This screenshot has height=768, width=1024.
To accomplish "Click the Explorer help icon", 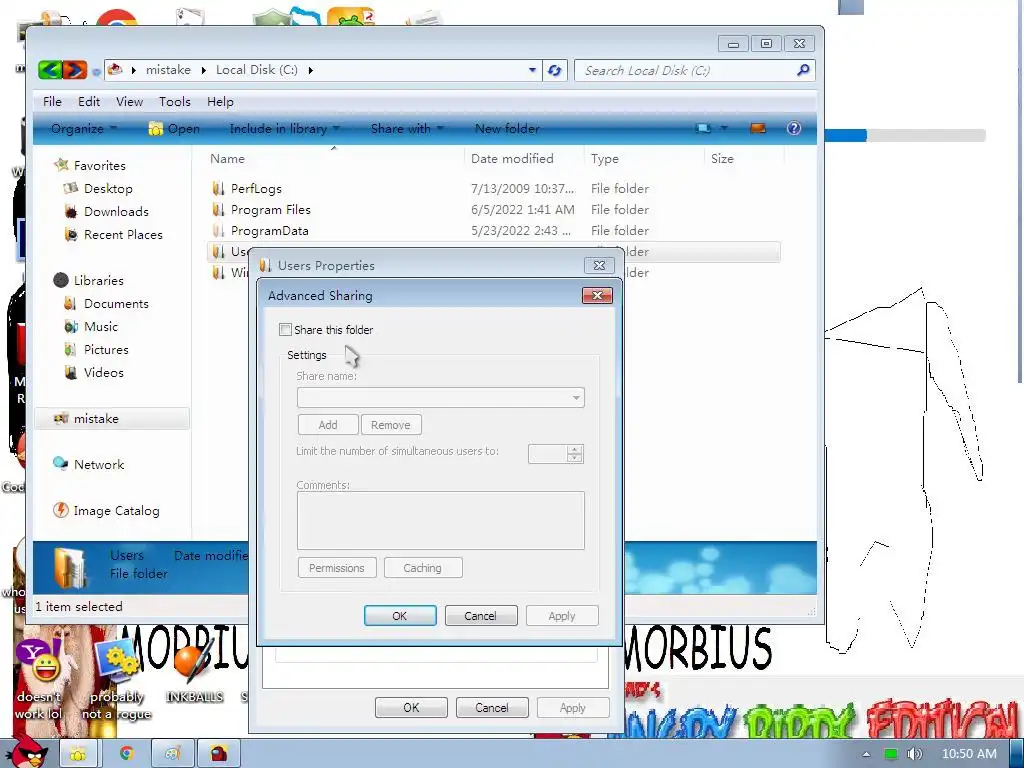I will click(794, 128).
